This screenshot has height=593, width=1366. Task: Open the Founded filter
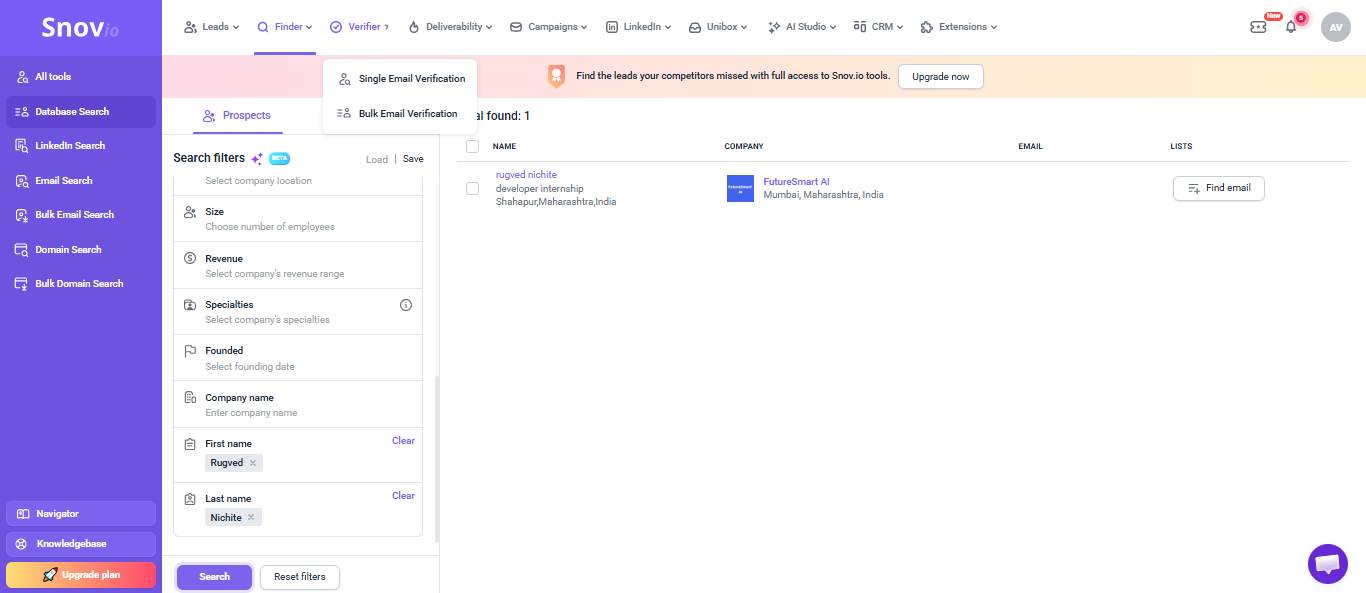(x=298, y=358)
